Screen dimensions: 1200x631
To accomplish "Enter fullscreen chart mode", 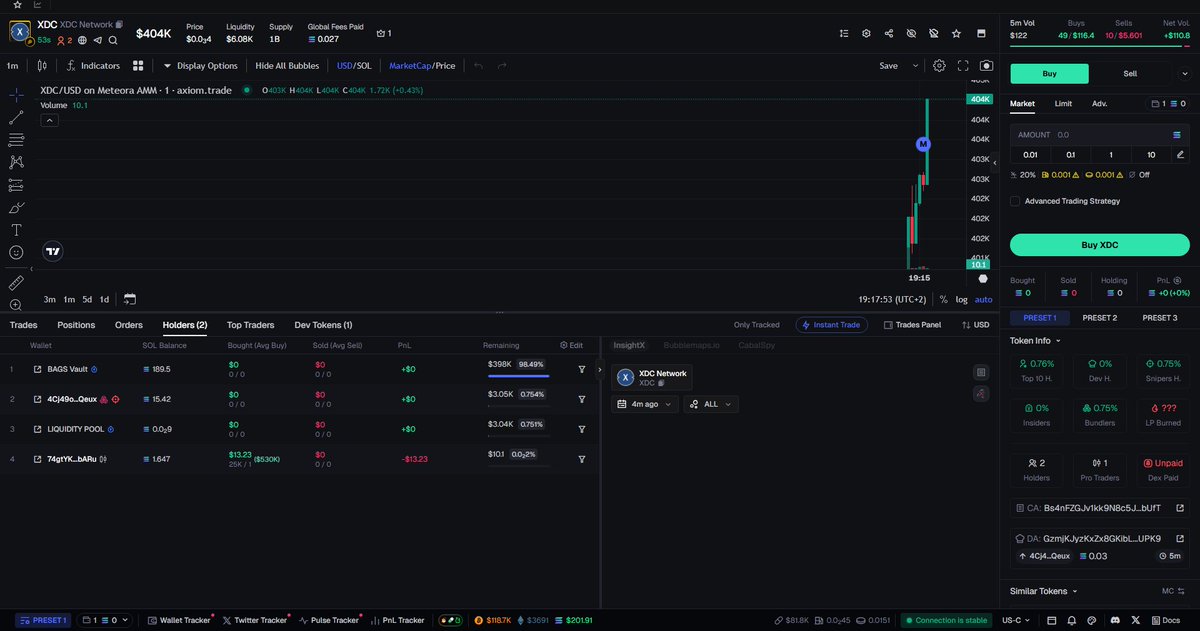I will coord(963,66).
